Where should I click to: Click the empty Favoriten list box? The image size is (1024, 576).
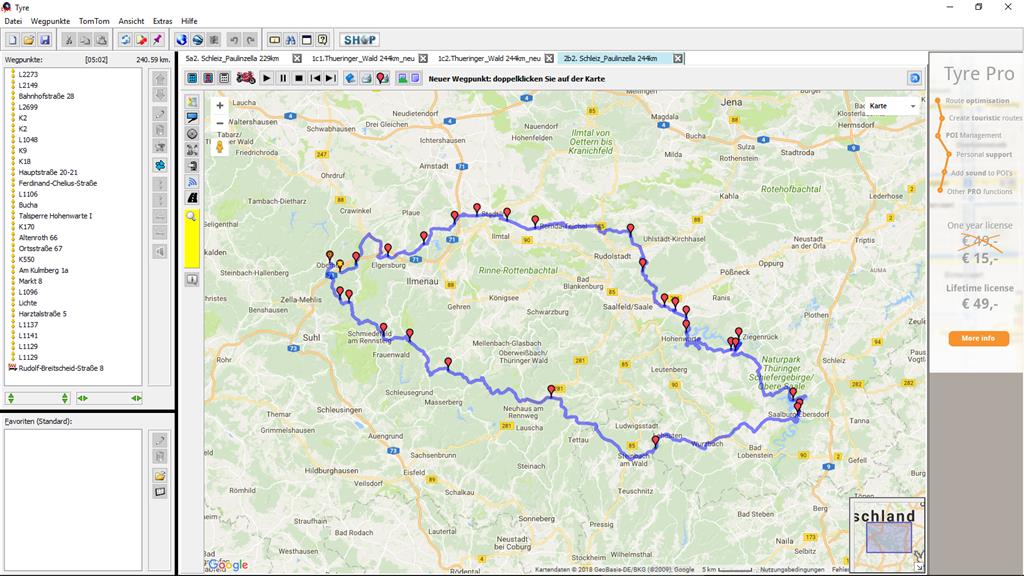(x=73, y=500)
